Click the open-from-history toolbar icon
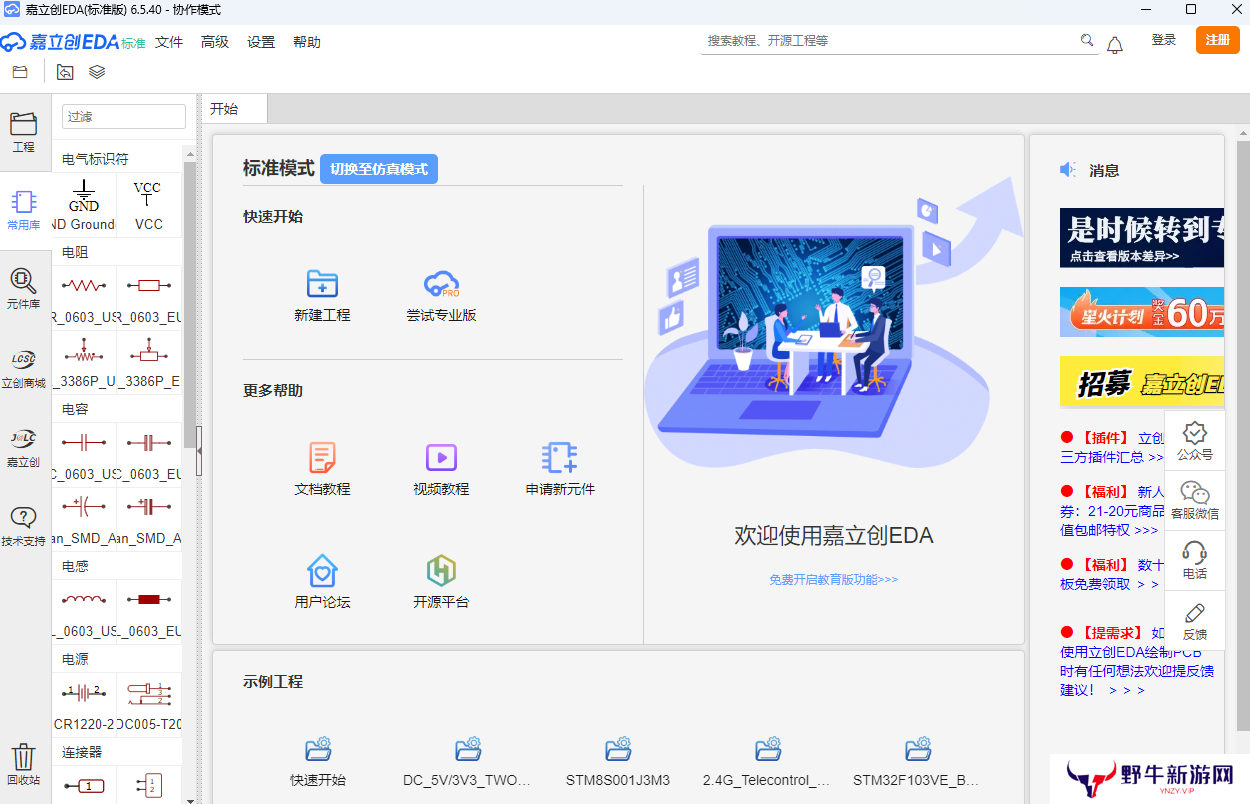Viewport: 1250px width, 804px height. [x=65, y=72]
